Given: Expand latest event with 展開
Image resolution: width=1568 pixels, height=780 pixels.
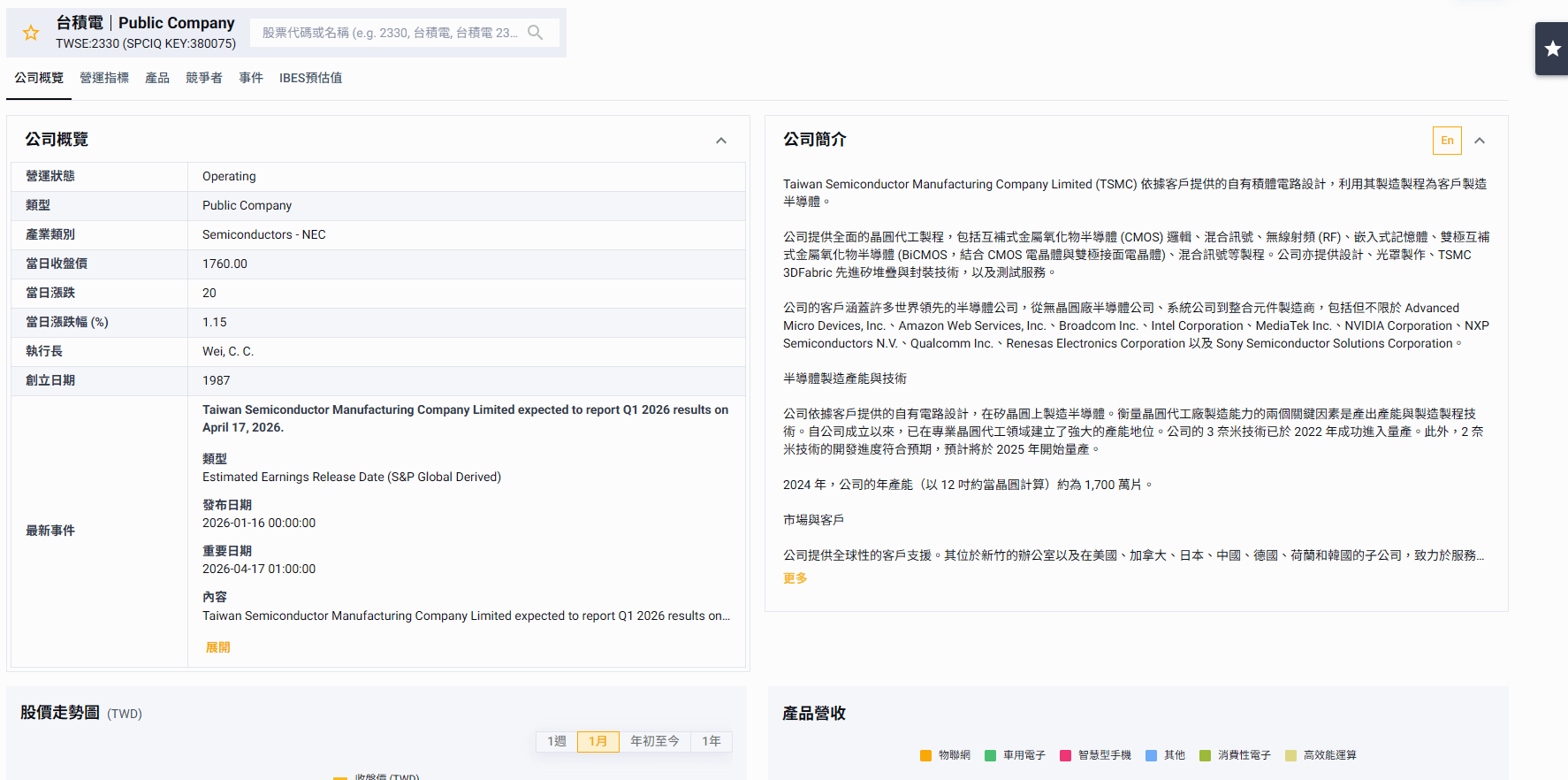Looking at the screenshot, I should point(217,647).
